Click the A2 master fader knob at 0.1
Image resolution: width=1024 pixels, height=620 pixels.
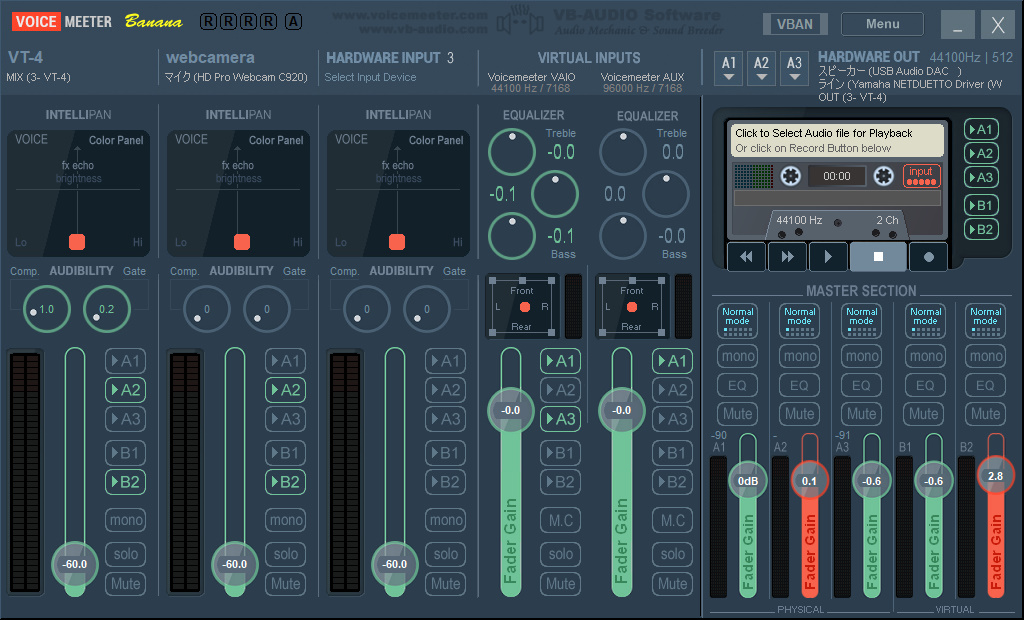pos(809,481)
